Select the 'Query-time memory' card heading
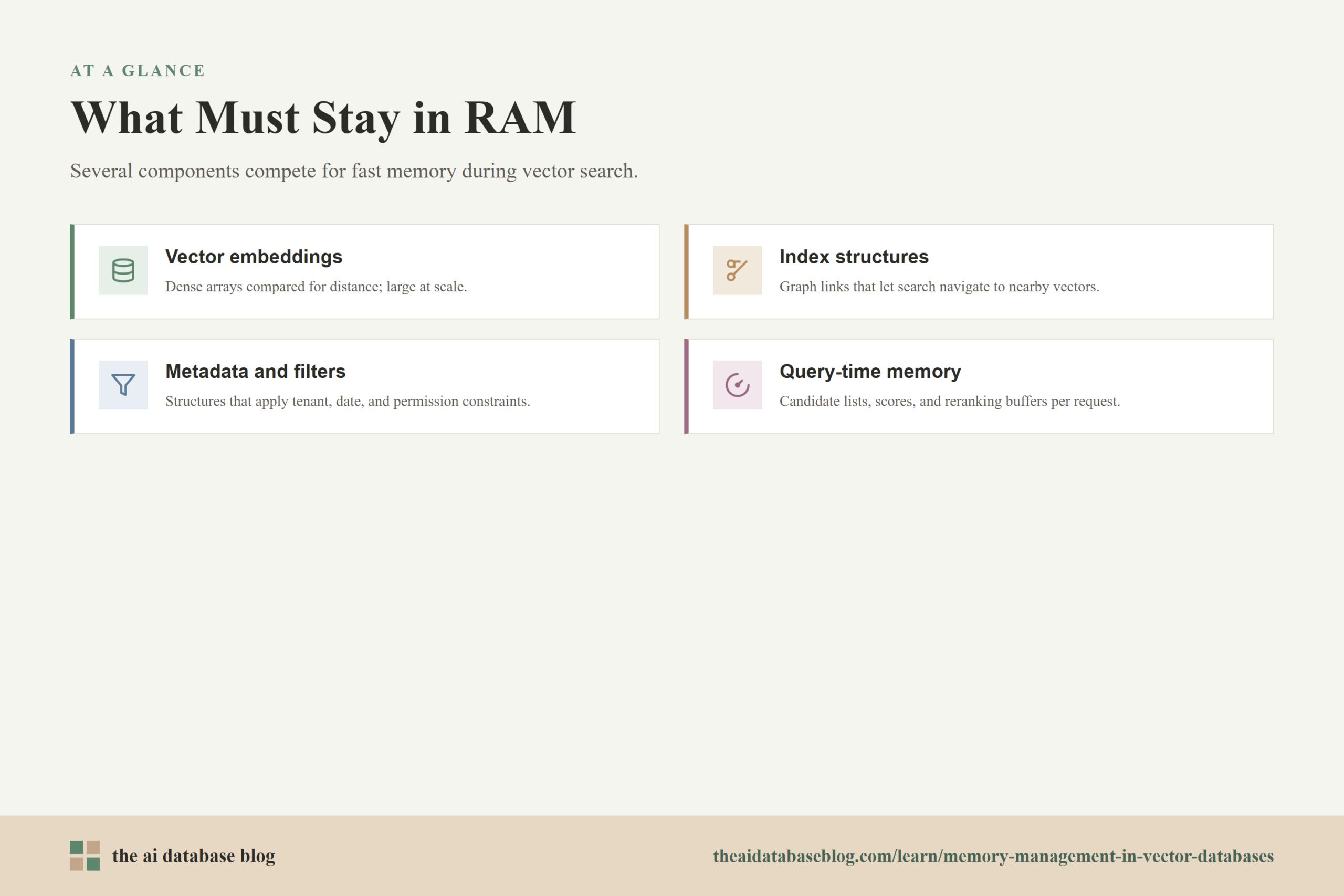 point(870,372)
